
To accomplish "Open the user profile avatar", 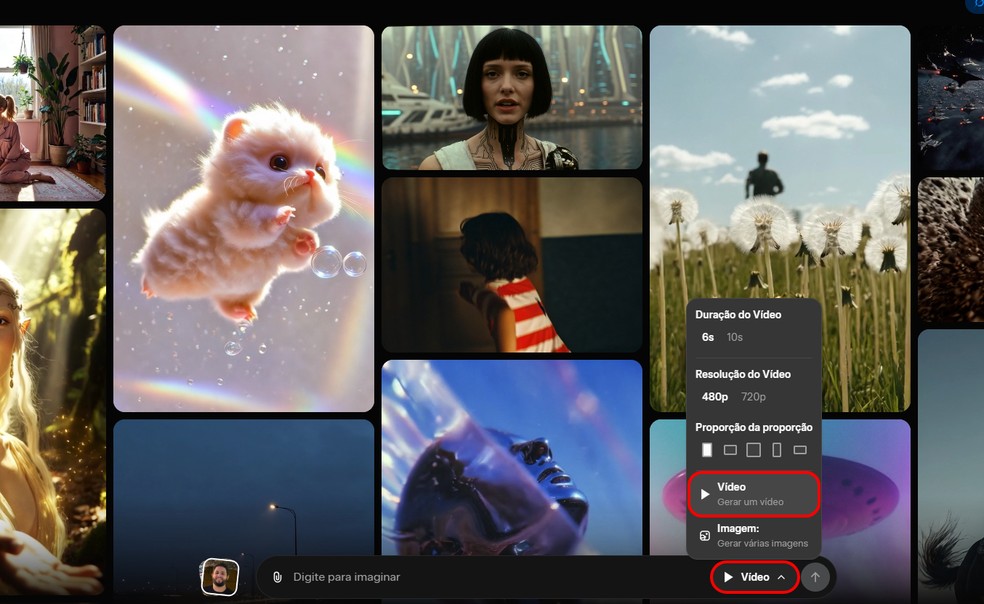I will [x=220, y=577].
